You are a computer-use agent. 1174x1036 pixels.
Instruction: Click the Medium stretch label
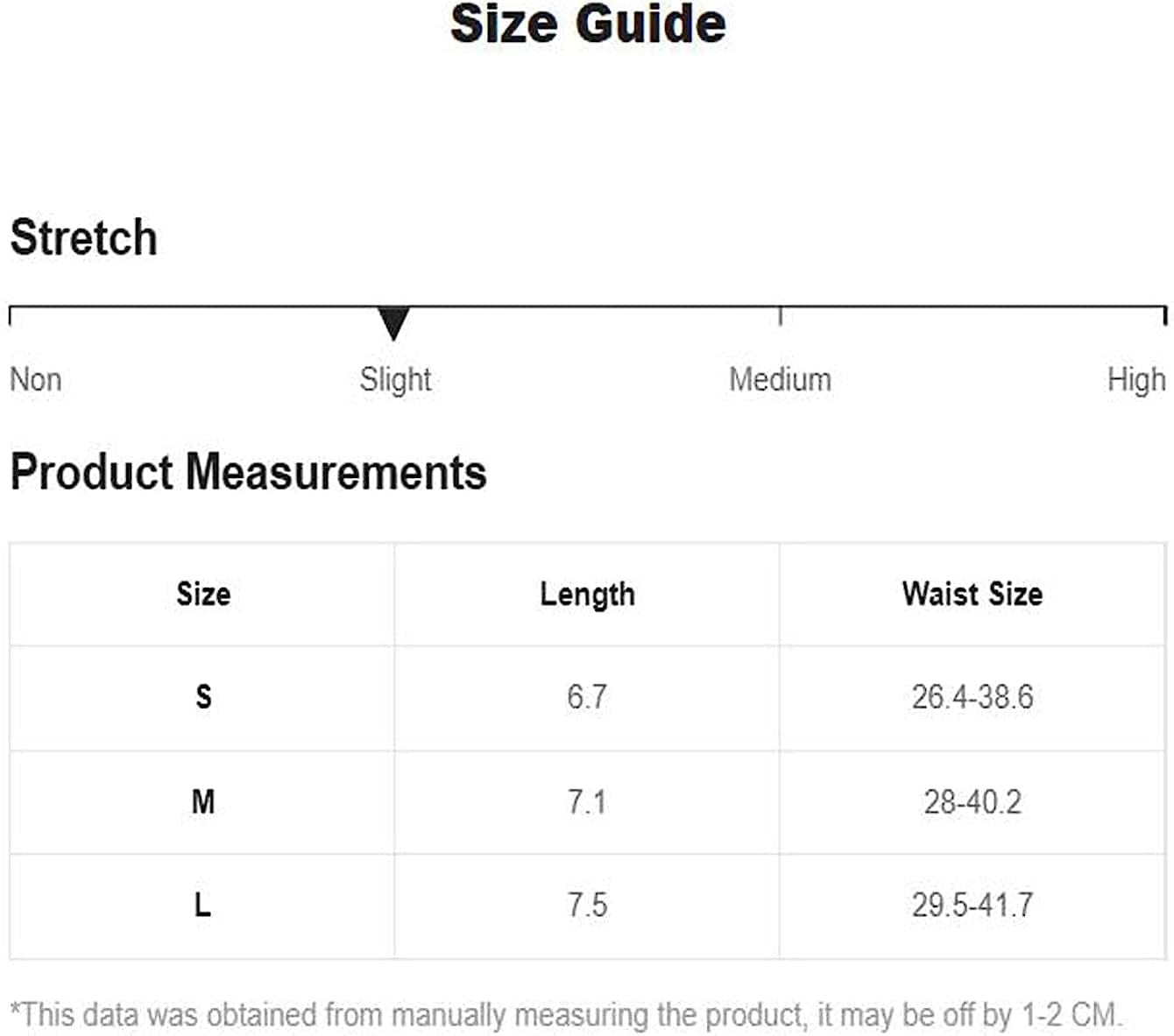coord(780,380)
